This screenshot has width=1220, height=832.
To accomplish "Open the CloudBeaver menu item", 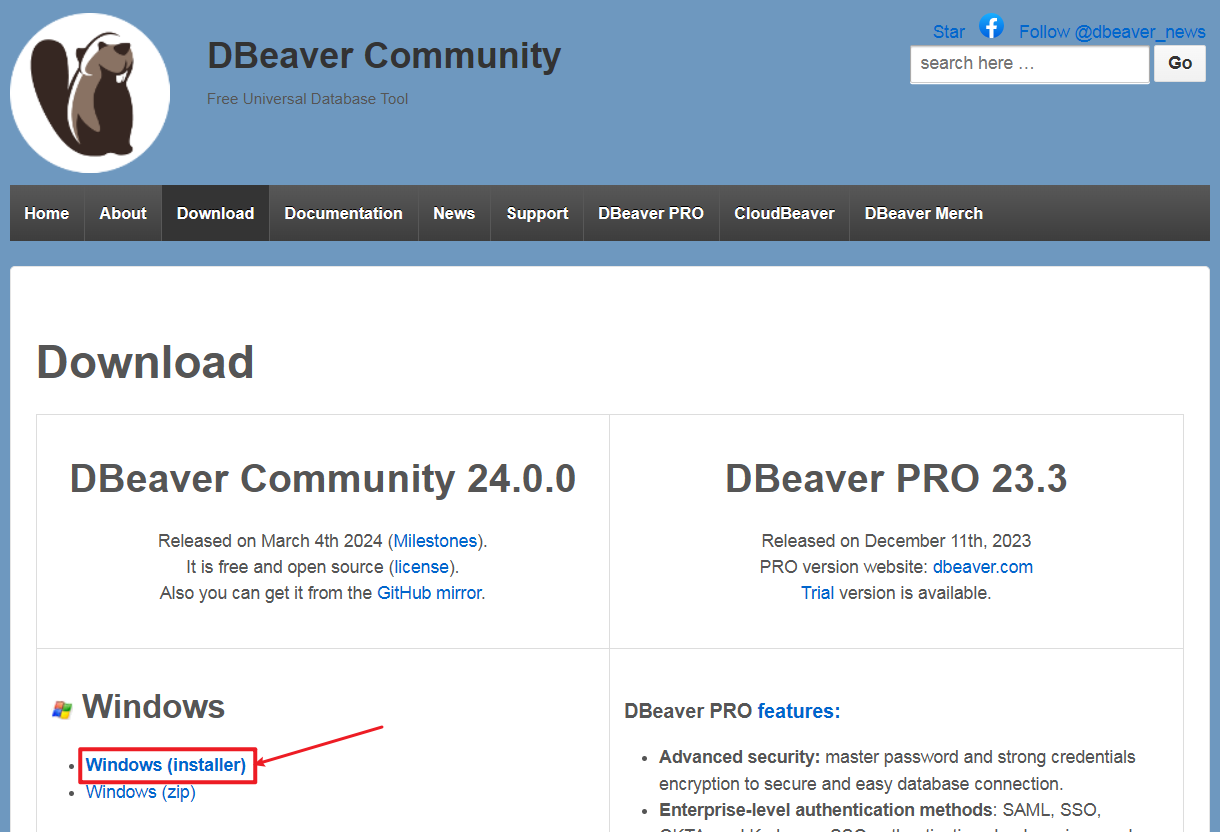I will [x=784, y=213].
